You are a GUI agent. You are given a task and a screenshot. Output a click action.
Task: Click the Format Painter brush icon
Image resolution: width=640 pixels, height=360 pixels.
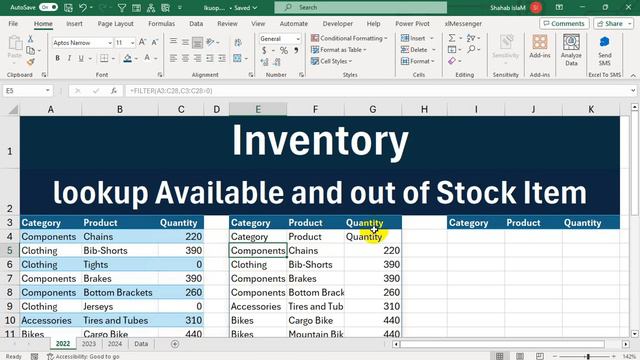pyautogui.click(x=30, y=62)
